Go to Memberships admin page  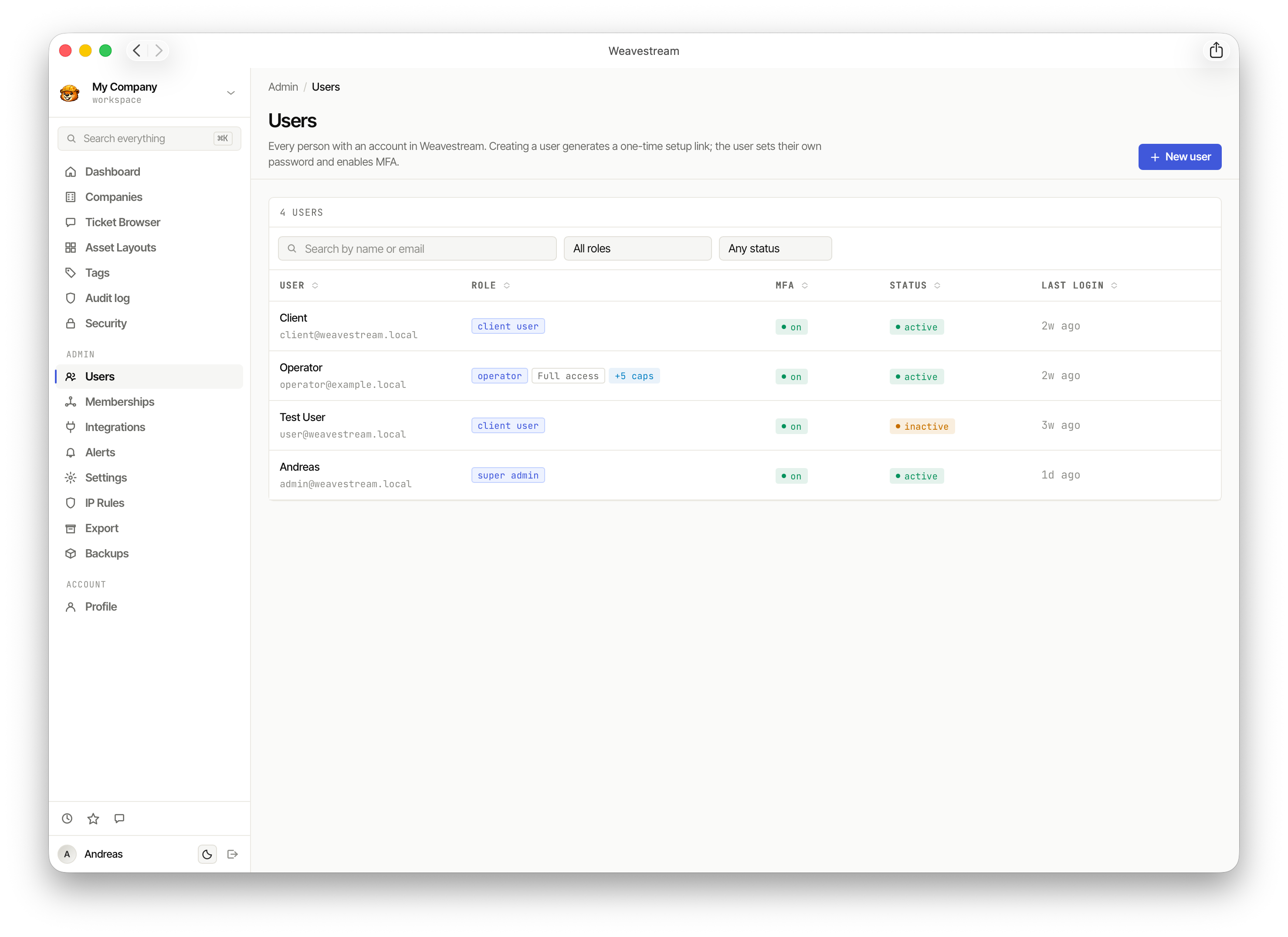[120, 401]
